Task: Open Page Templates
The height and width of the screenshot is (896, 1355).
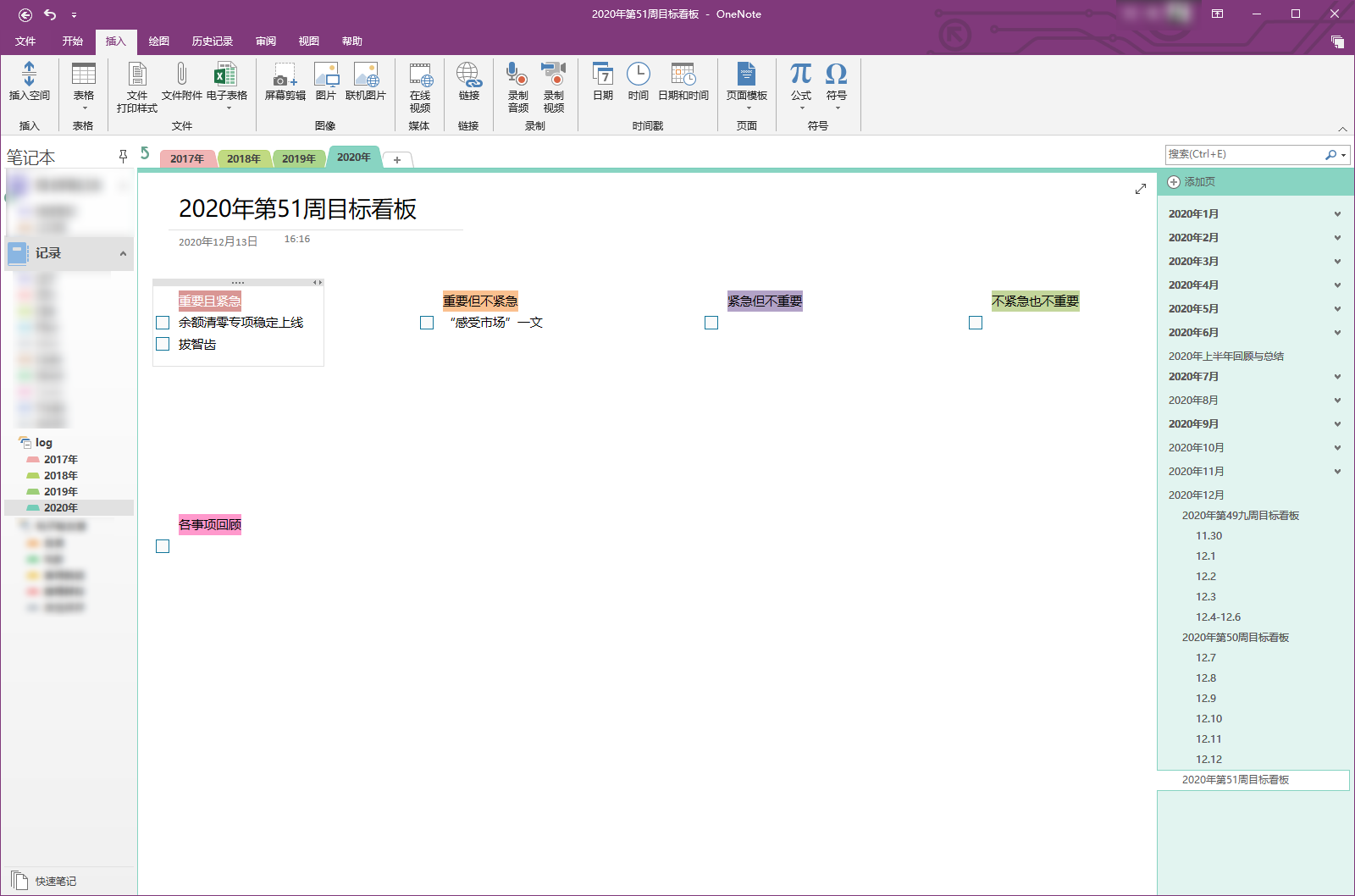Action: click(x=747, y=86)
